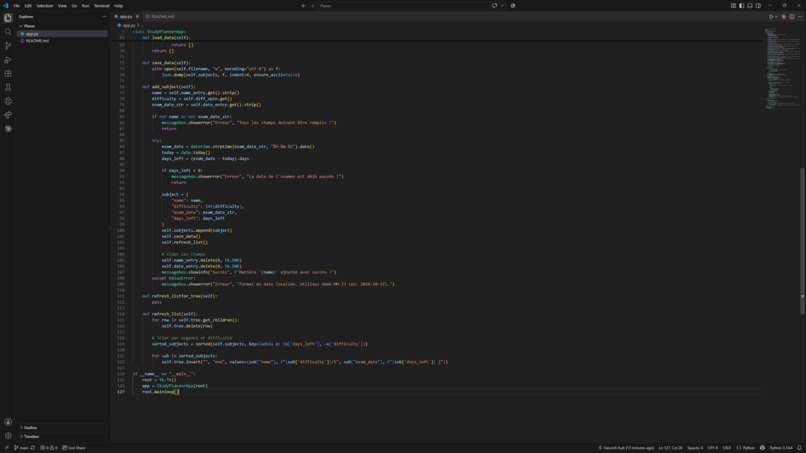Screen dimensions: 806x453
Task: Click the errors and warnings count indicator
Action: click(x=49, y=448)
